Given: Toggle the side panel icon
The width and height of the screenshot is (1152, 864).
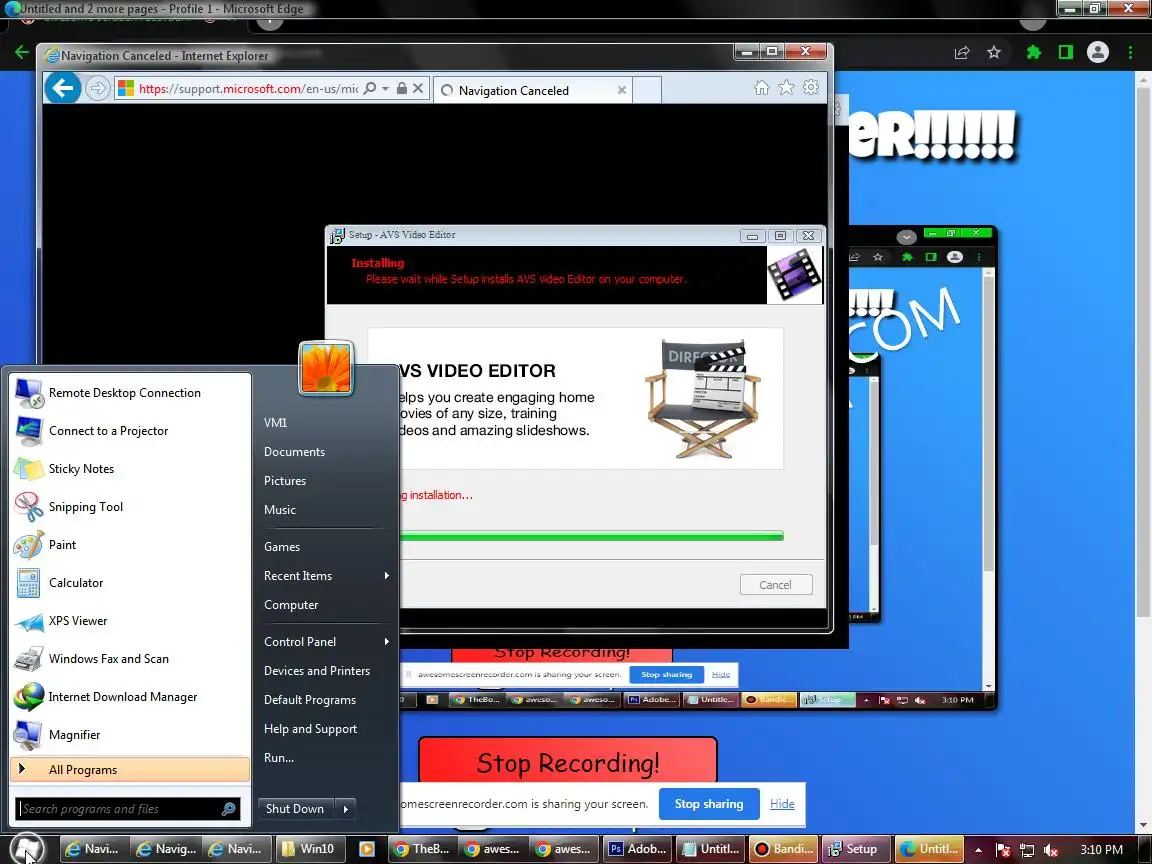Looking at the screenshot, I should click(1066, 52).
